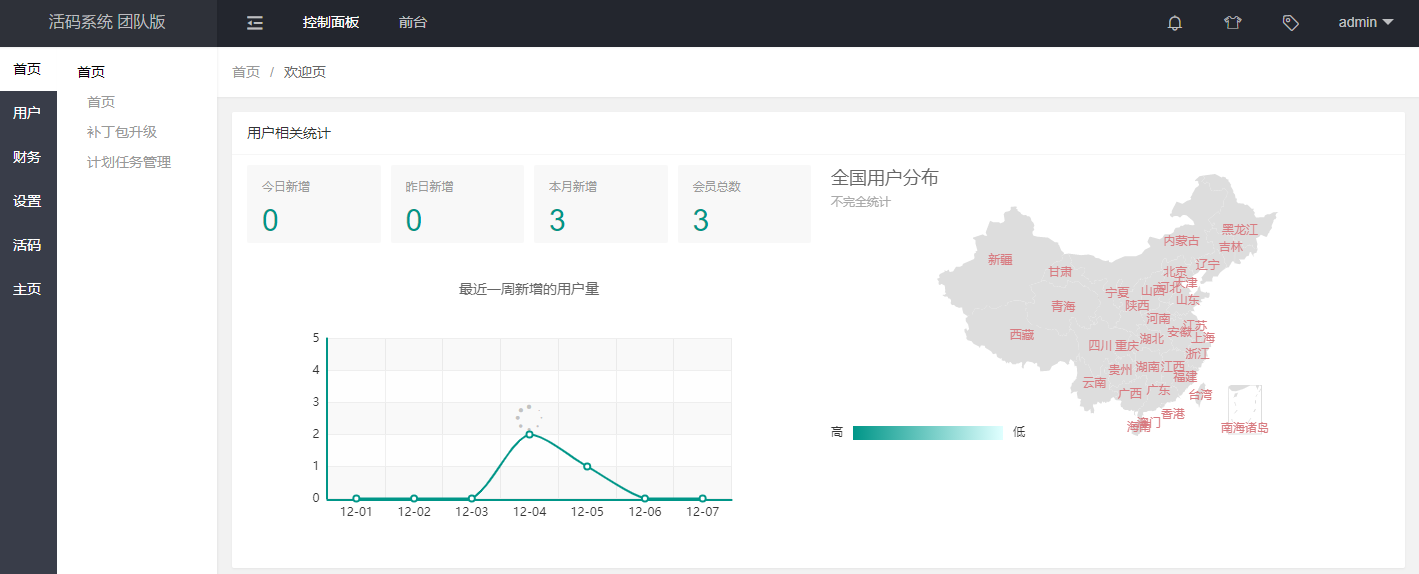Click the 12-01 data point on chart
Image resolution: width=1419 pixels, height=574 pixels.
coord(356,498)
